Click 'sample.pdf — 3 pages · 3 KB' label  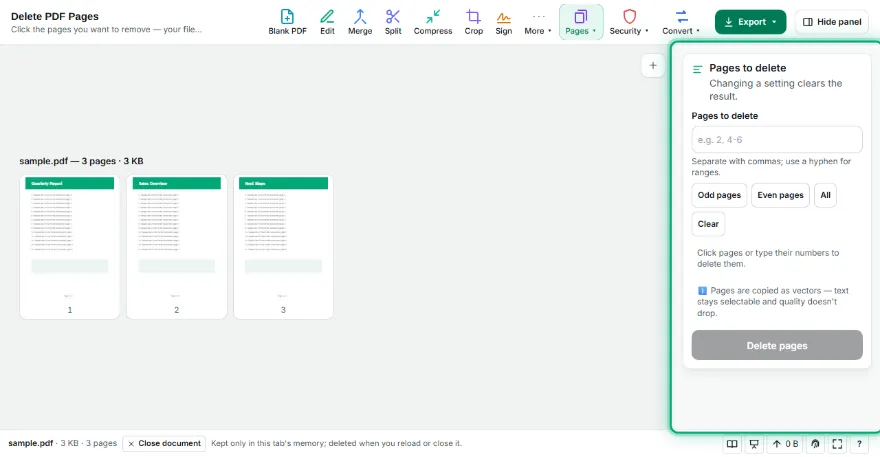[81, 161]
